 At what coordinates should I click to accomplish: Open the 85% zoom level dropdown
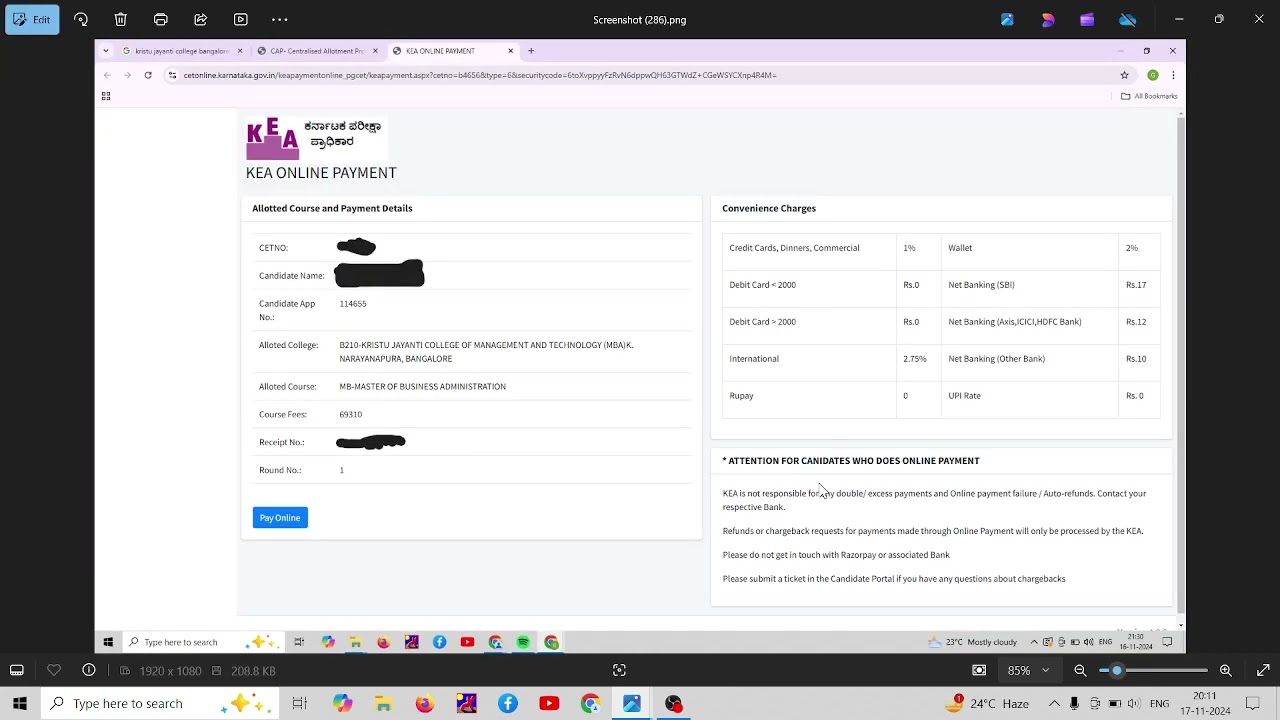coord(1029,670)
